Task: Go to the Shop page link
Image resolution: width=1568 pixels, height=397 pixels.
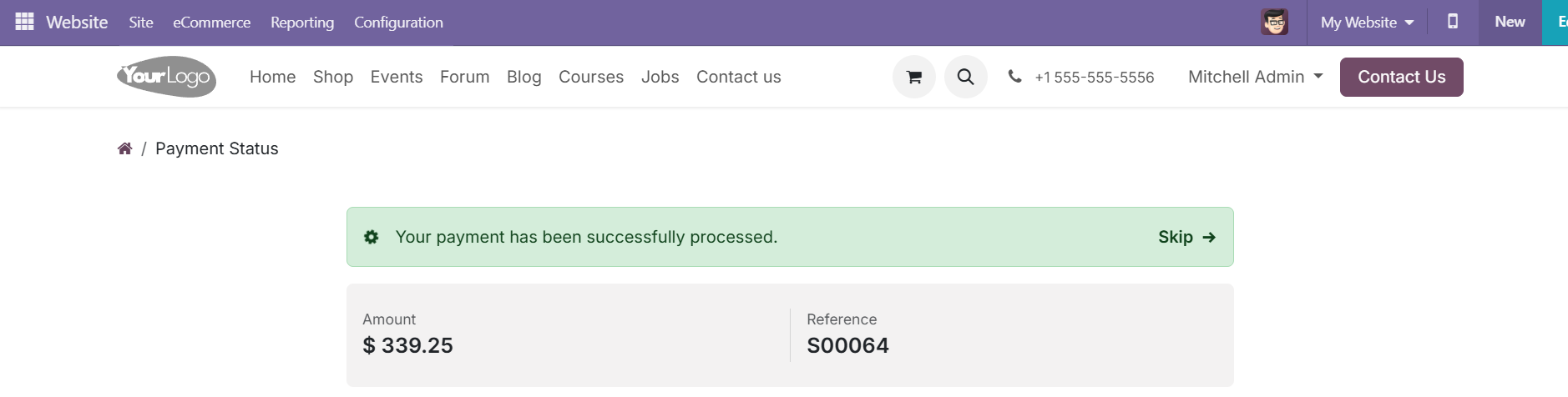Action: point(333,77)
